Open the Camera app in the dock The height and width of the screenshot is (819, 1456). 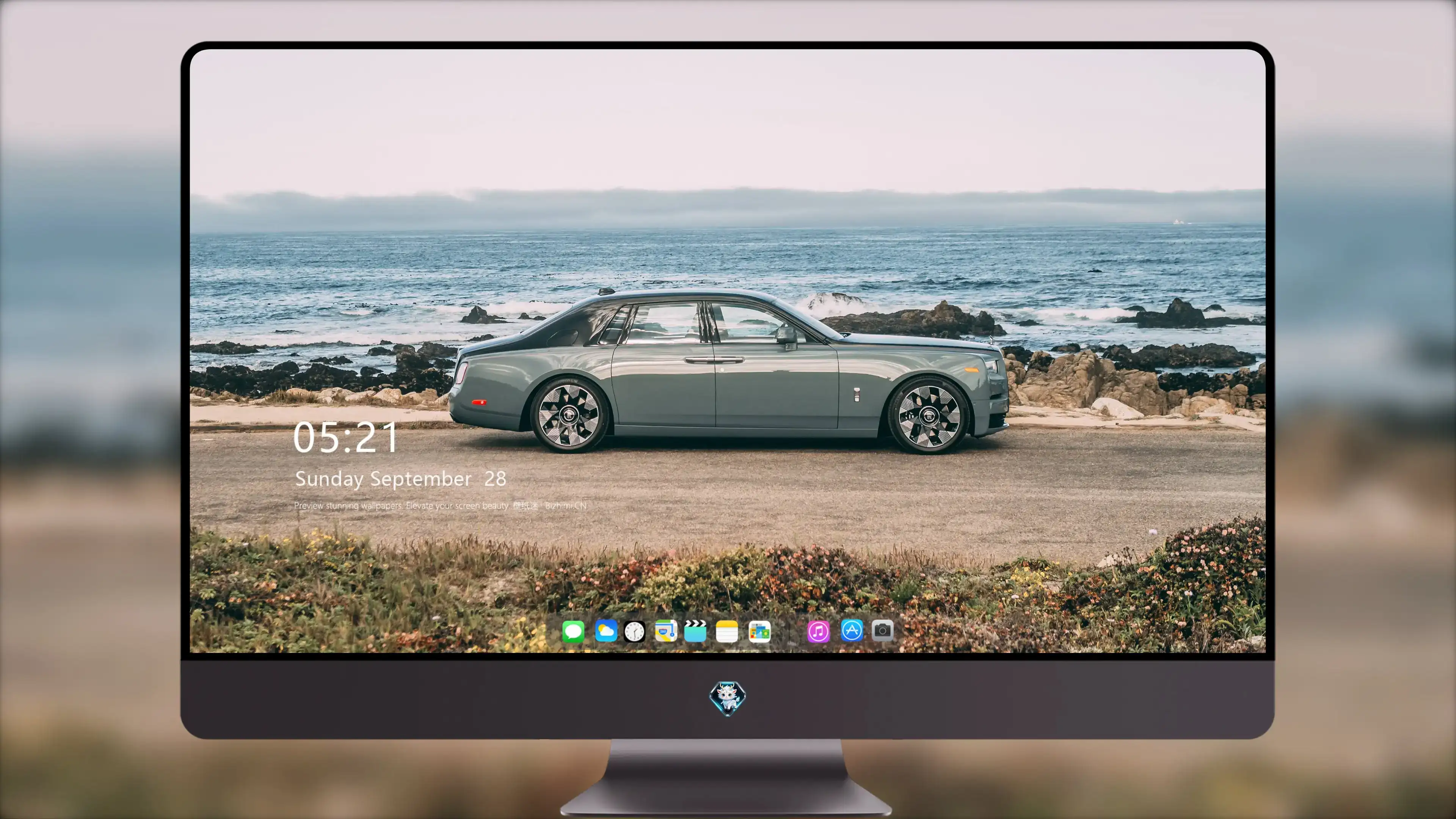click(882, 630)
